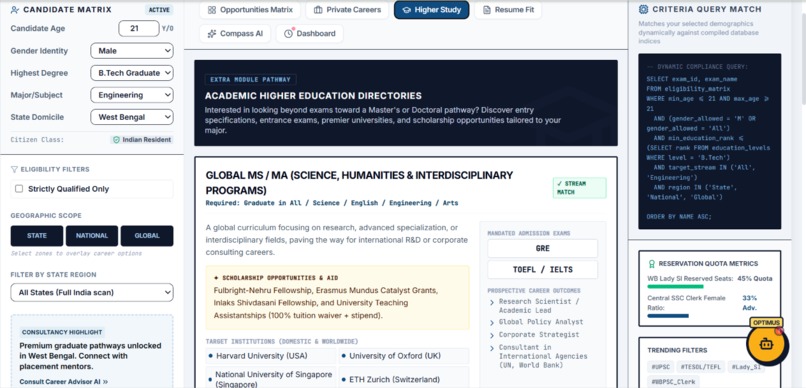Select the #TESOL/TEFL trending filter
Image resolution: width=806 pixels, height=388 pixels.
(x=700, y=367)
